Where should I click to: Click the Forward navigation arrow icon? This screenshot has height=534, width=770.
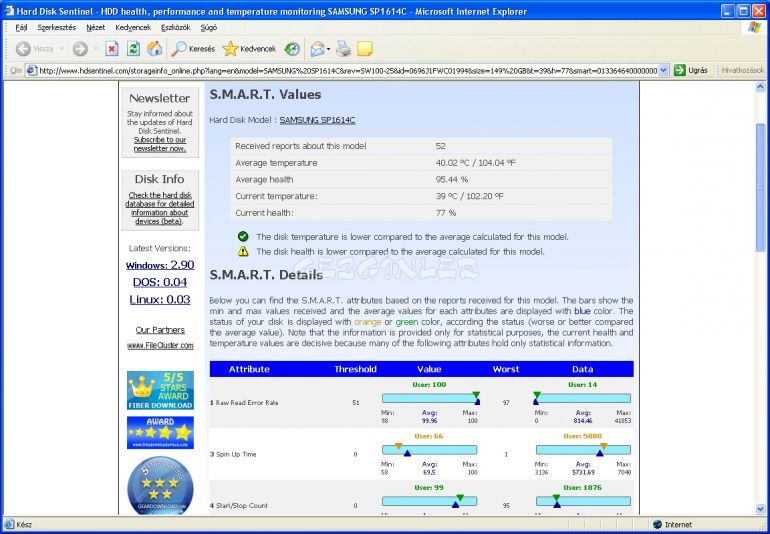[x=80, y=49]
